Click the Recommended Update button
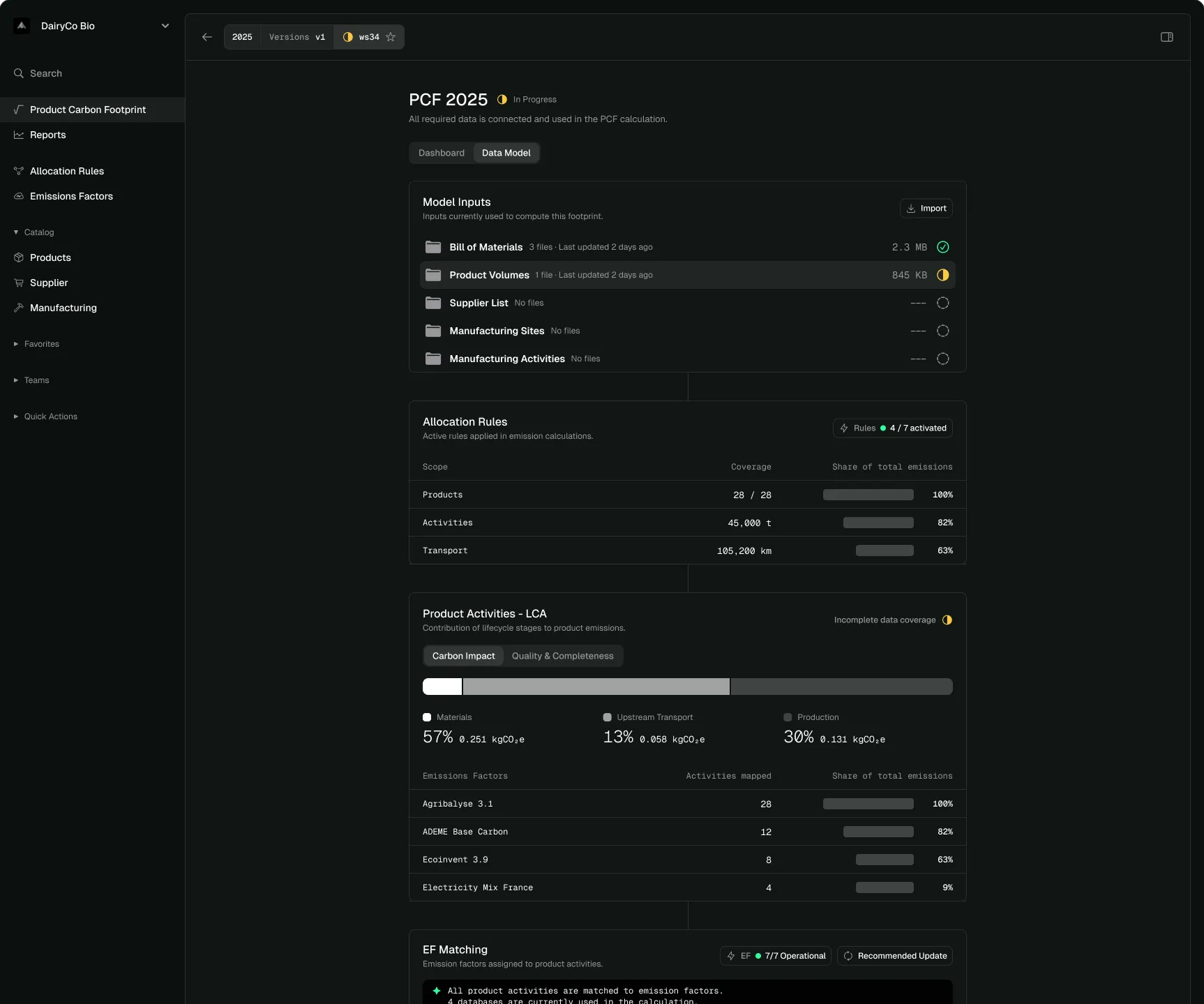This screenshot has height=1004, width=1204. point(895,956)
